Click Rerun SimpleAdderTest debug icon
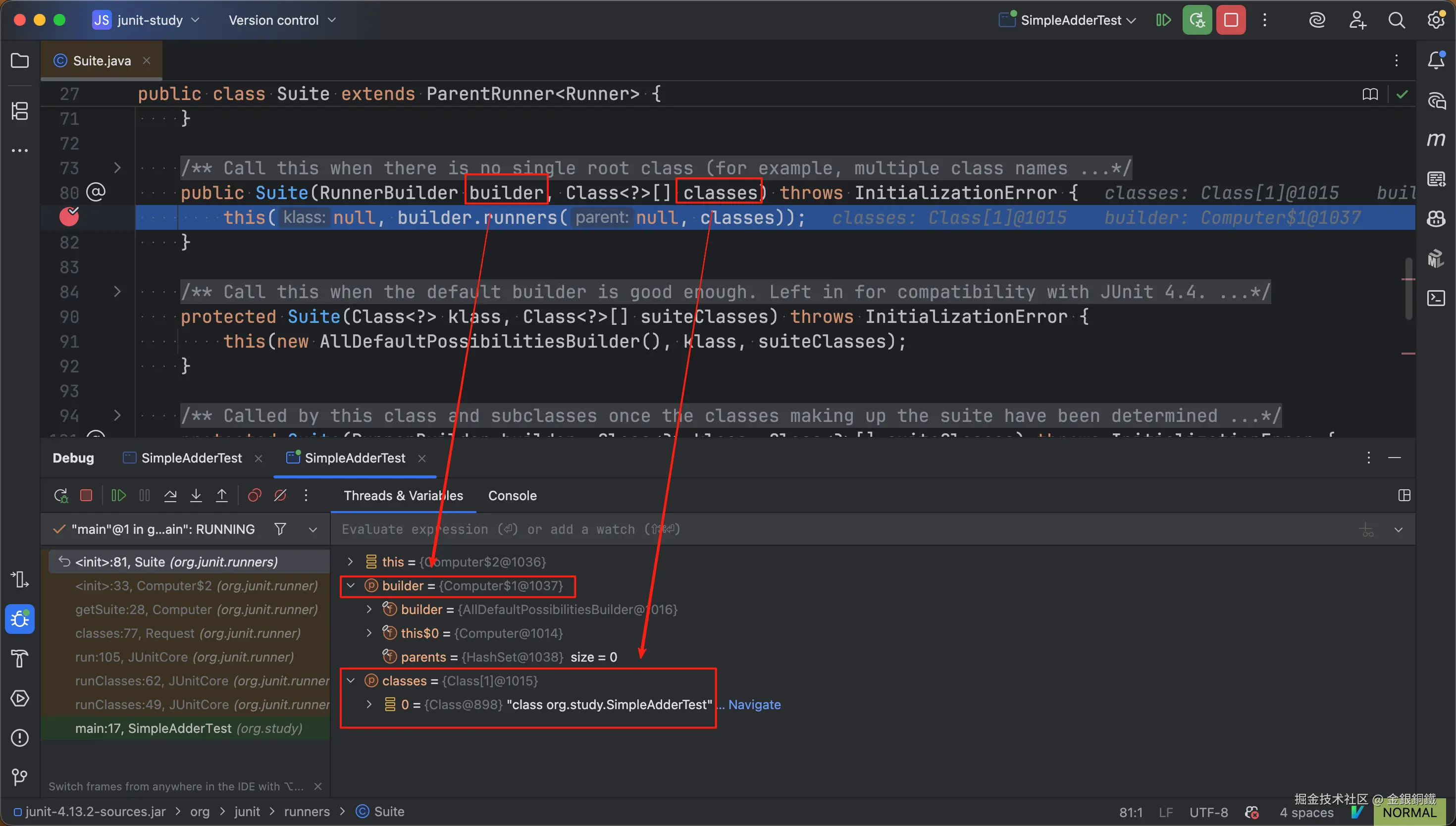Viewport: 1456px width, 826px height. [61, 495]
